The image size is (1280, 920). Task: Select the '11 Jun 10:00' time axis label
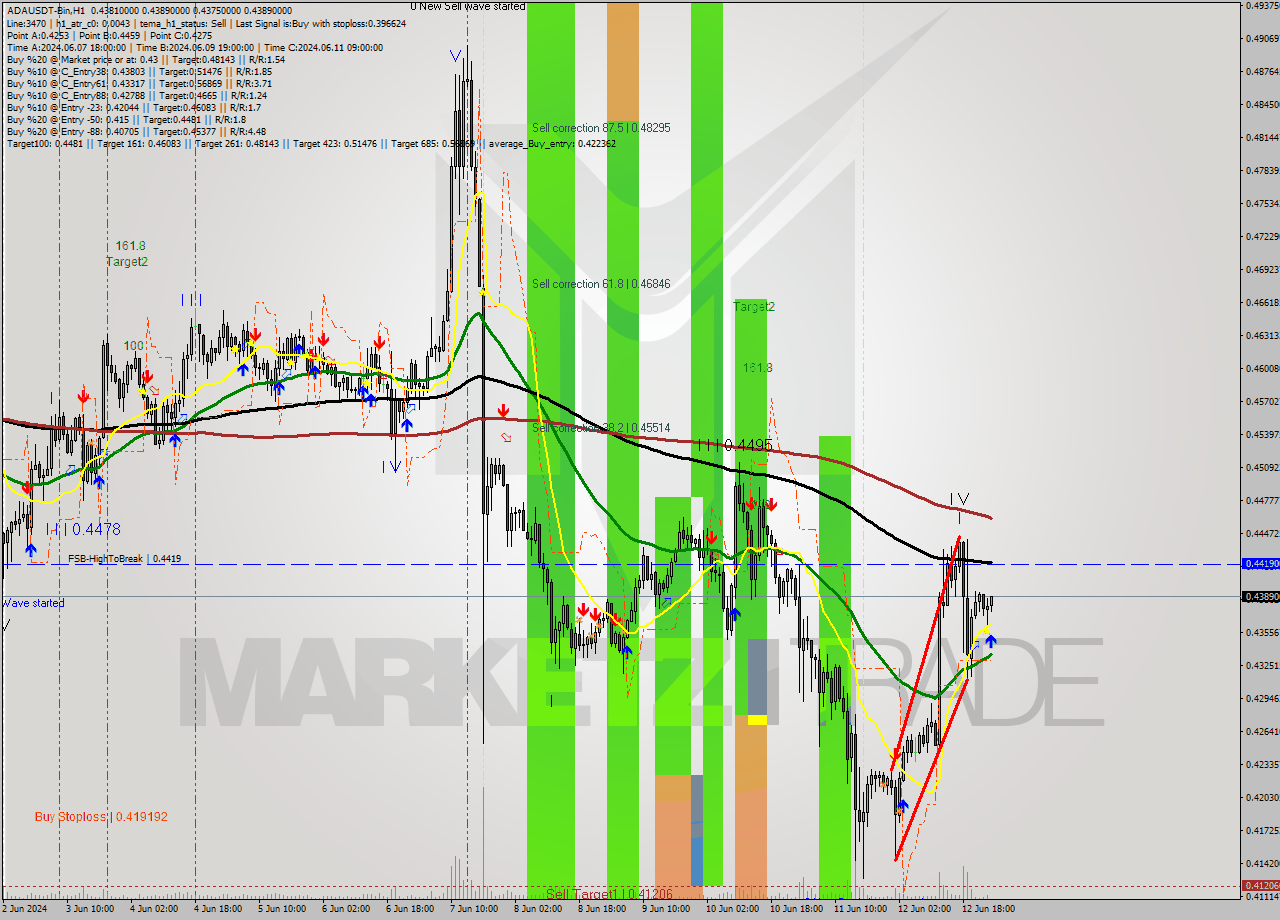click(860, 909)
